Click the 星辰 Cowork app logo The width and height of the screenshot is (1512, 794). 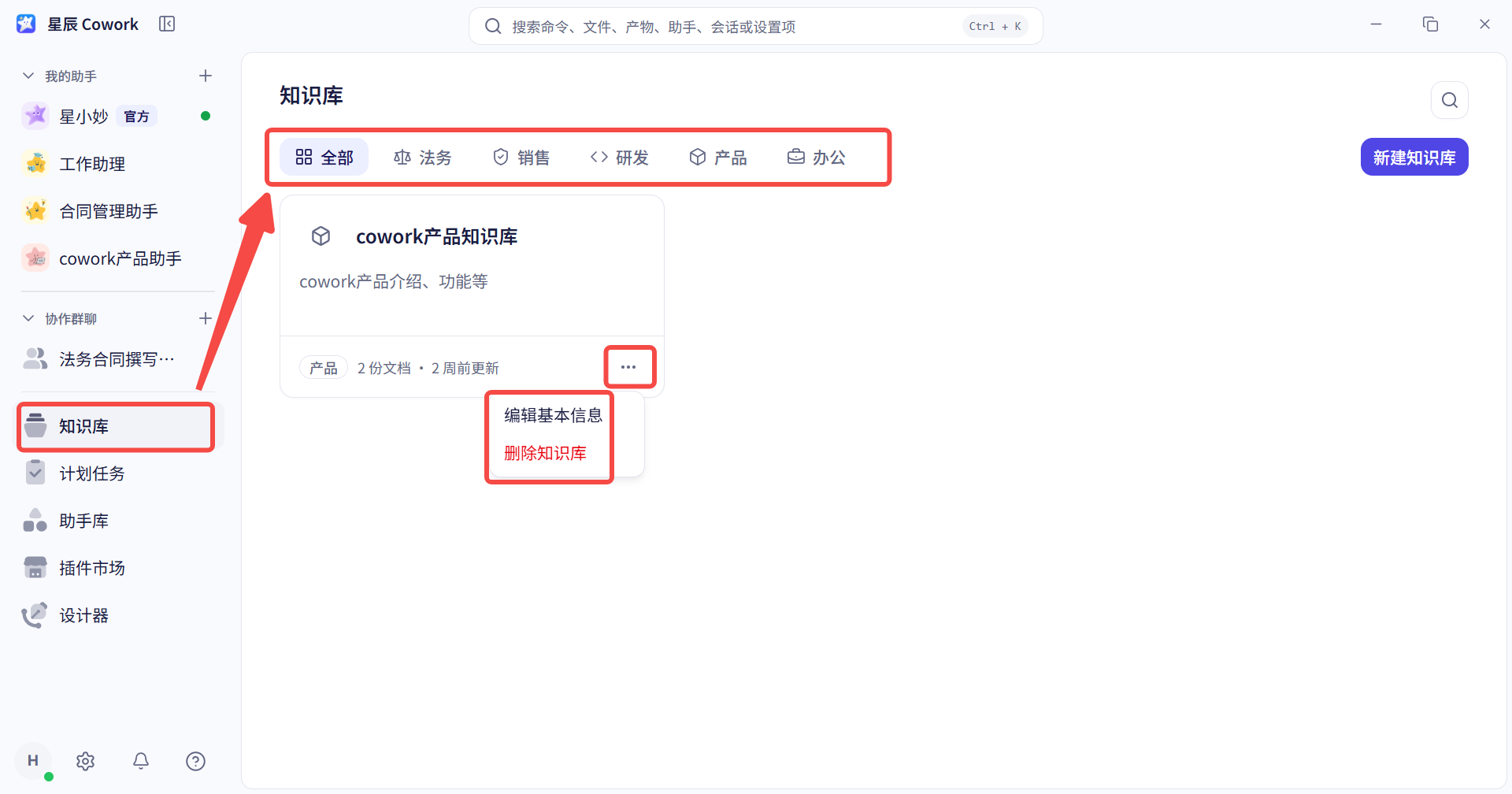26,24
